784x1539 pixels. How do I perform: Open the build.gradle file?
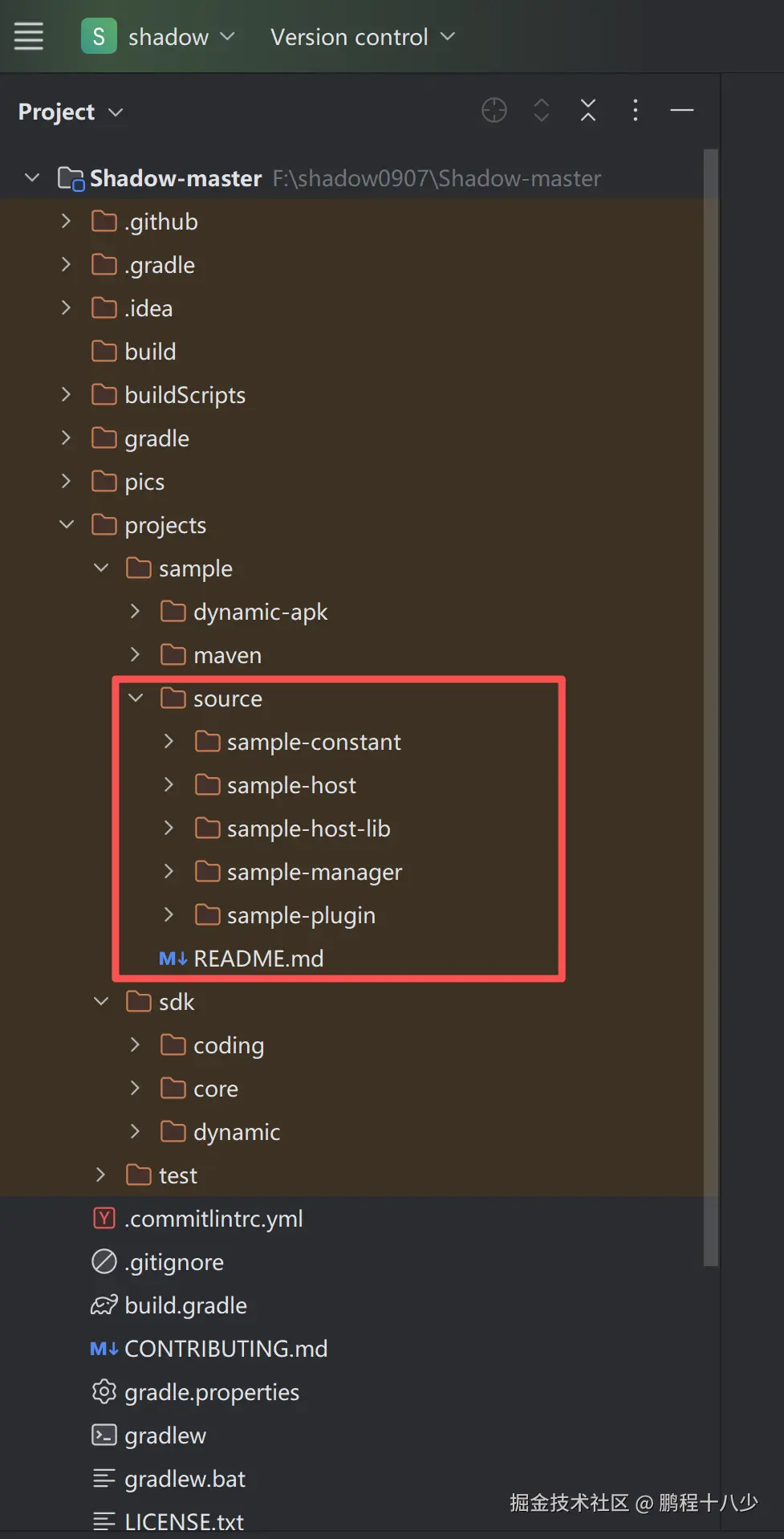[x=185, y=1305]
